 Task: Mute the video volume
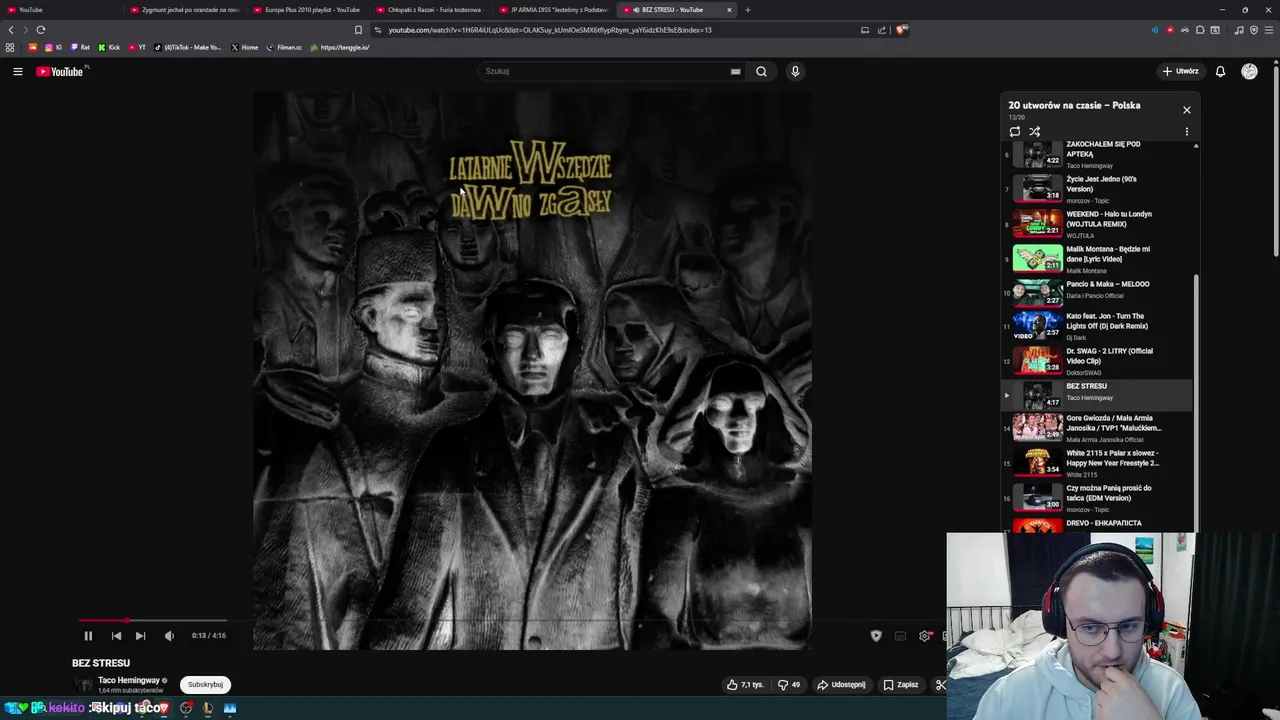[169, 636]
